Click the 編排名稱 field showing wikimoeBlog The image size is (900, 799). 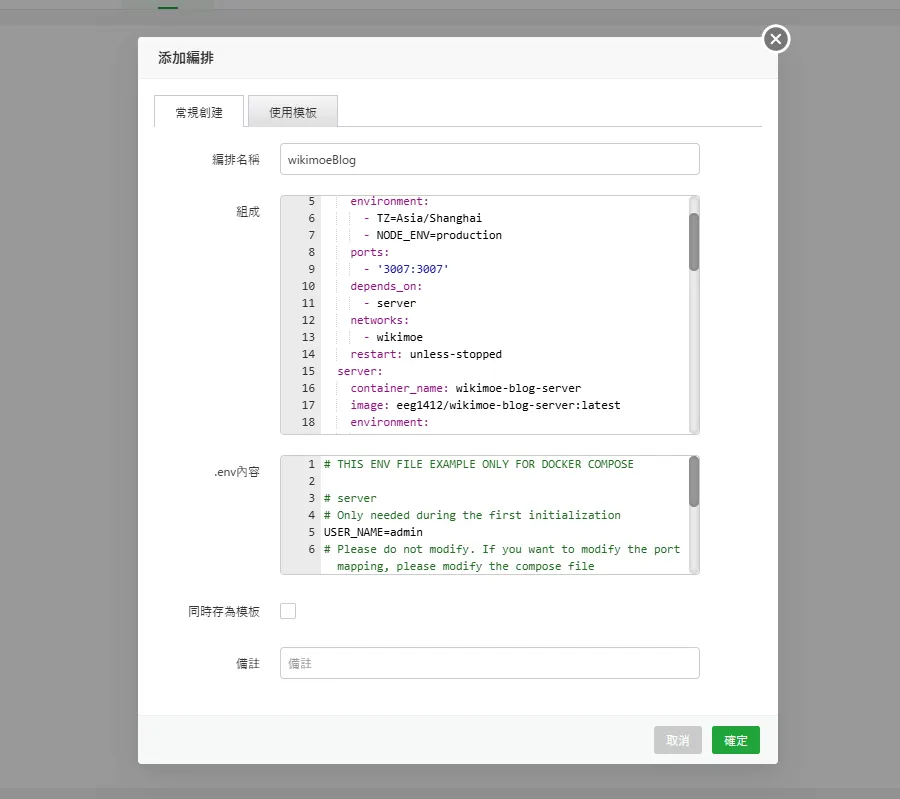pyautogui.click(x=489, y=159)
